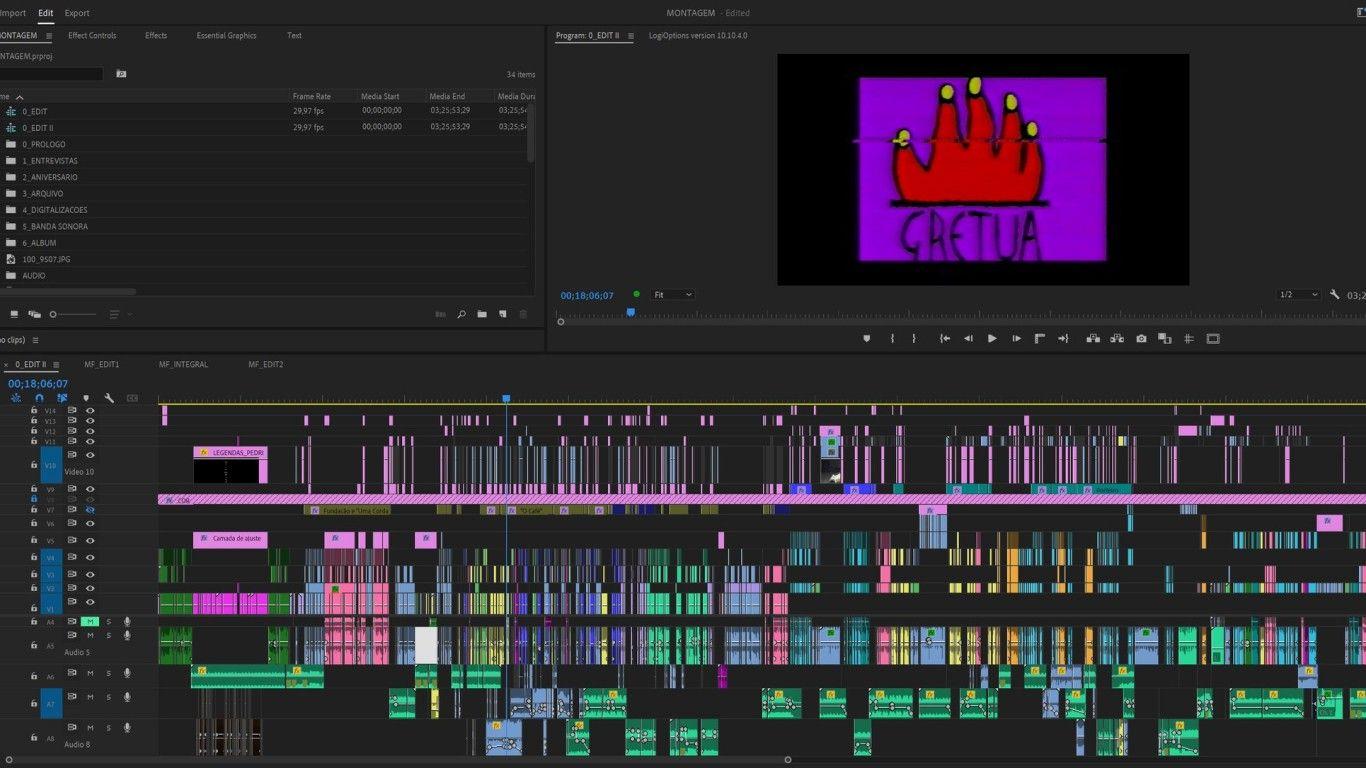Click the Clear trash icon in Project panel
Image resolution: width=1366 pixels, height=768 pixels.
[522, 314]
